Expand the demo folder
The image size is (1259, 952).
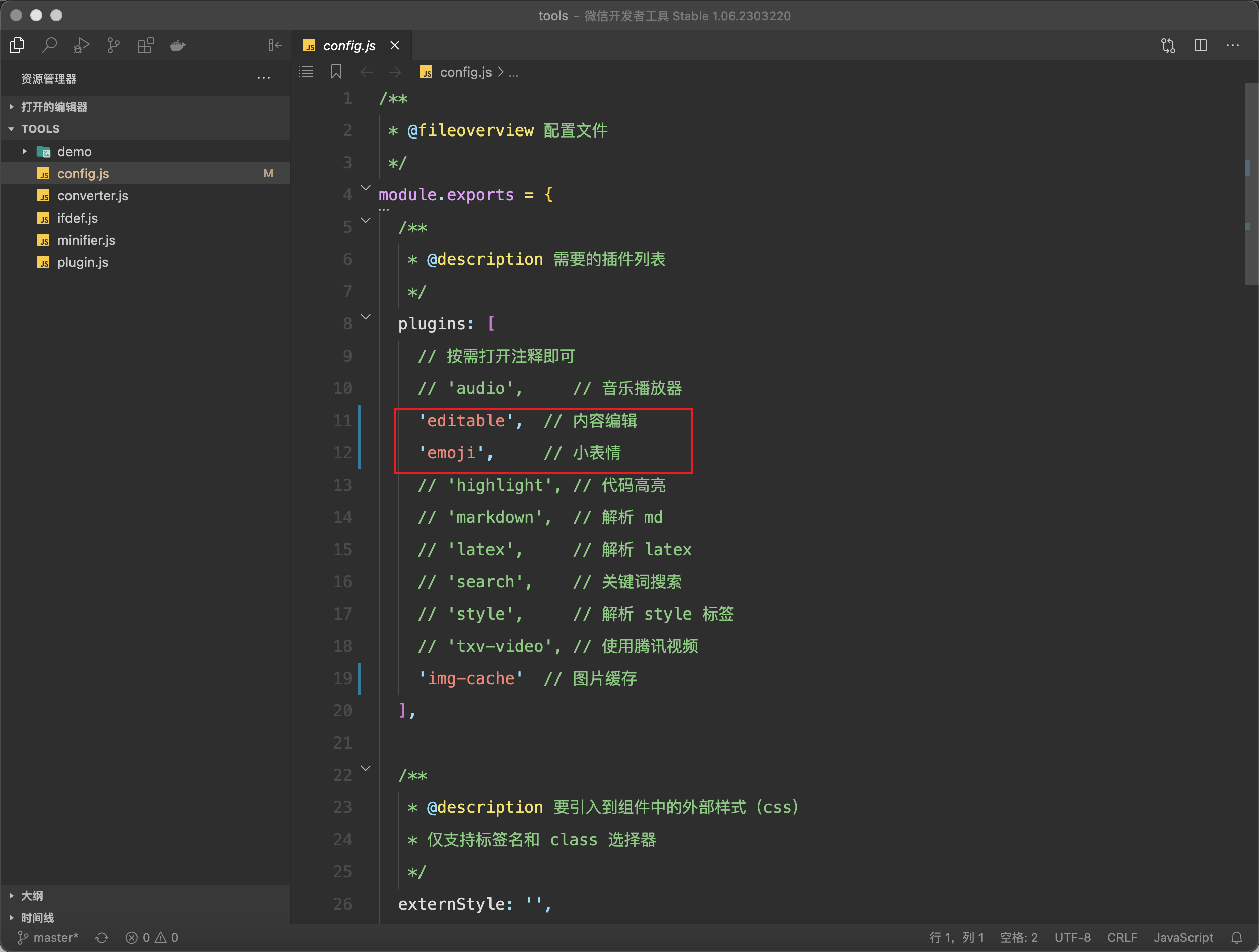[146, 152]
